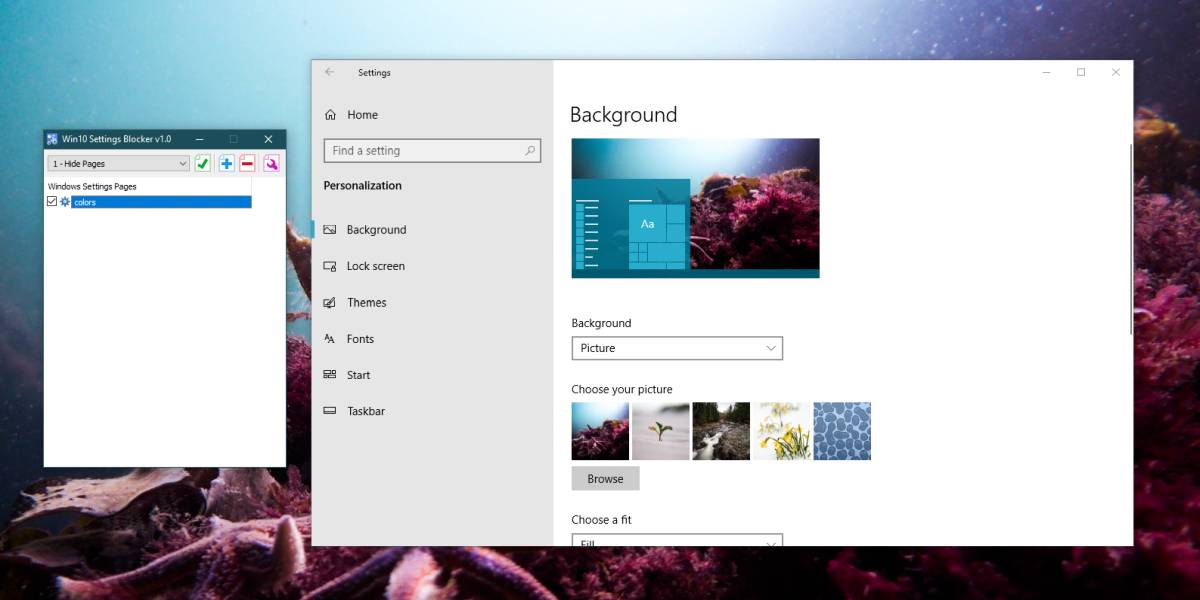Uncheck the colors page checkbox
The width and height of the screenshot is (1200, 600).
[x=53, y=202]
